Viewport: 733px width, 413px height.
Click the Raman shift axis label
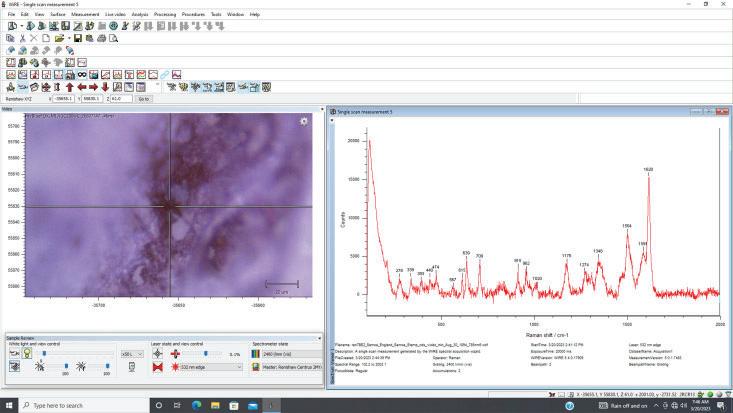pos(547,335)
